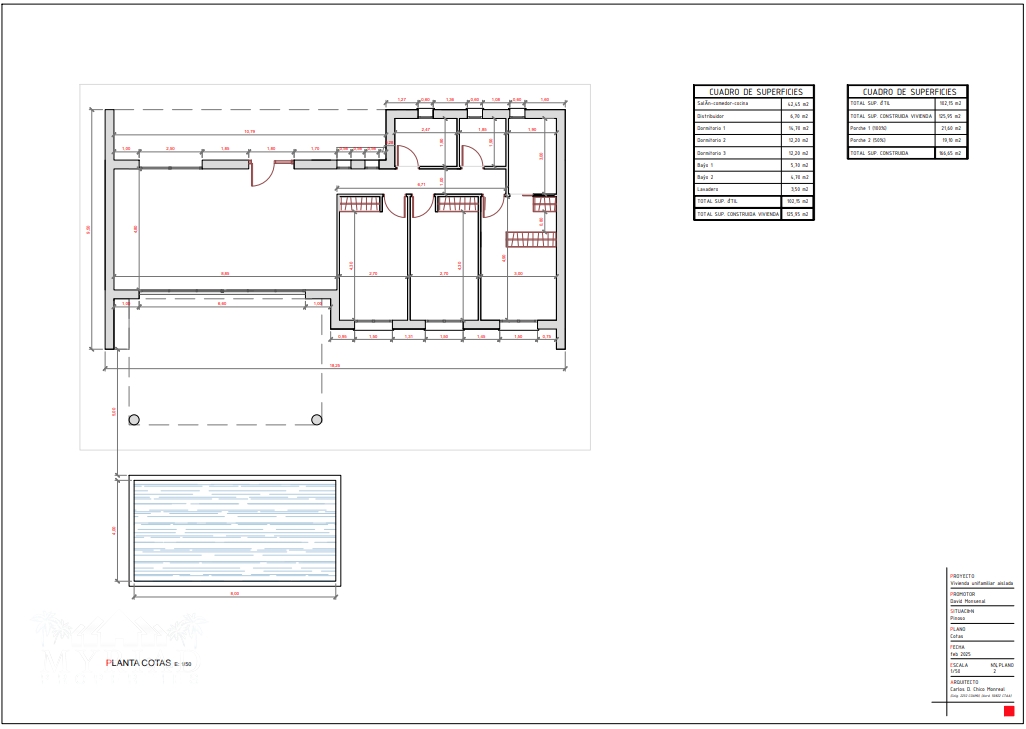Click the red square in the title block
Screen dimensions: 1026x729
(1008, 710)
